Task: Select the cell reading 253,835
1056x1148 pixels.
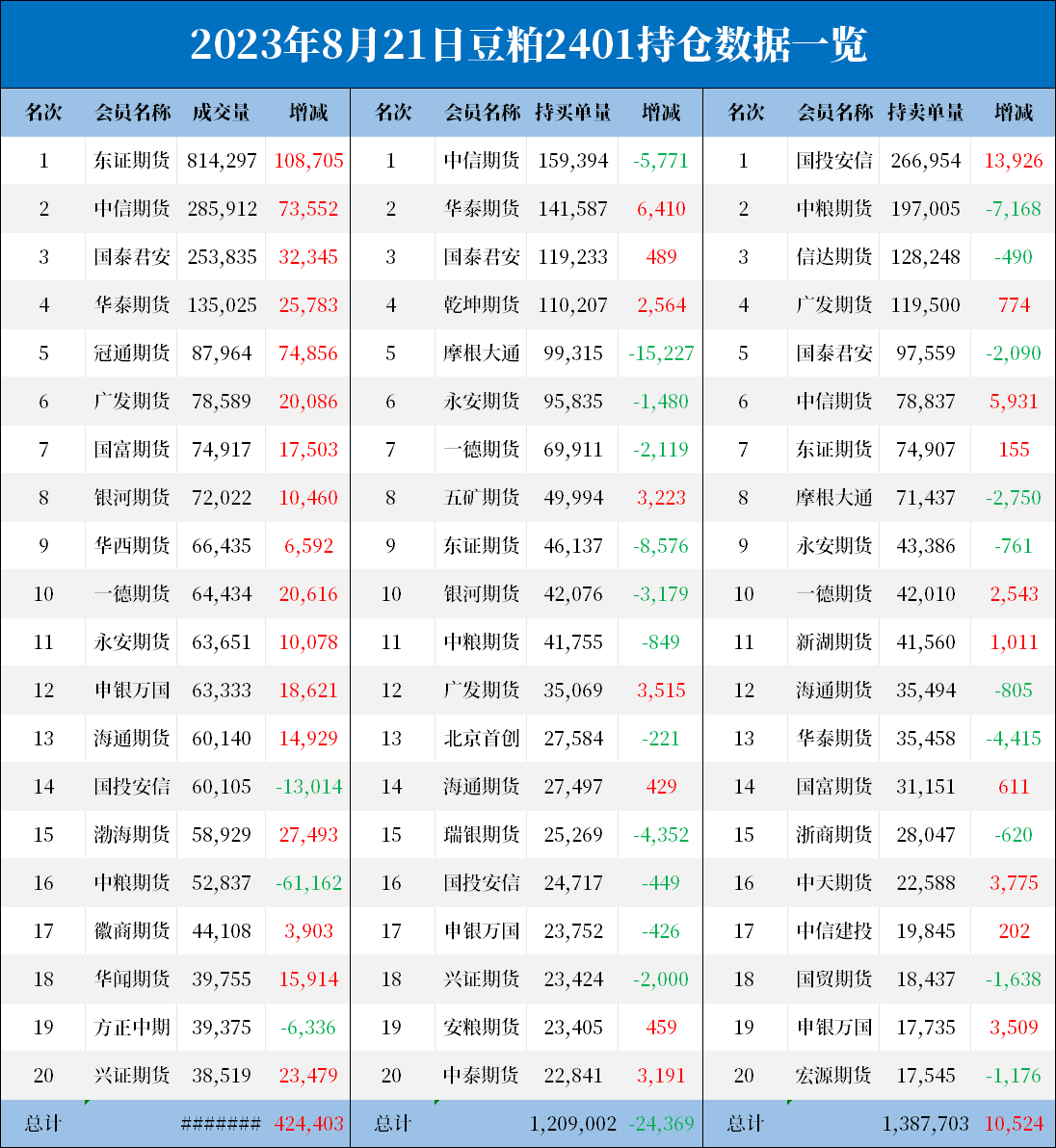Action: (222, 257)
